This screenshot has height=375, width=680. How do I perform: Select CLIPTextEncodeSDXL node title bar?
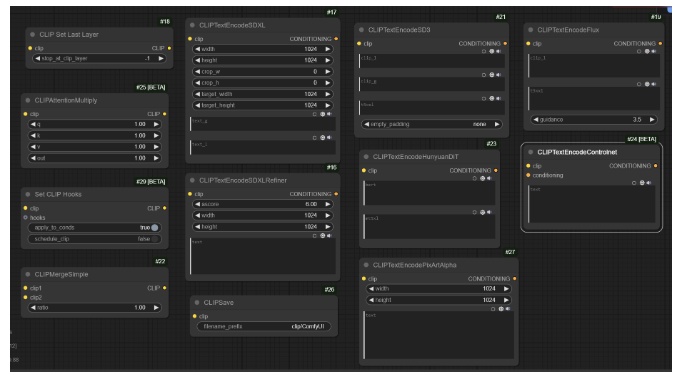263,25
